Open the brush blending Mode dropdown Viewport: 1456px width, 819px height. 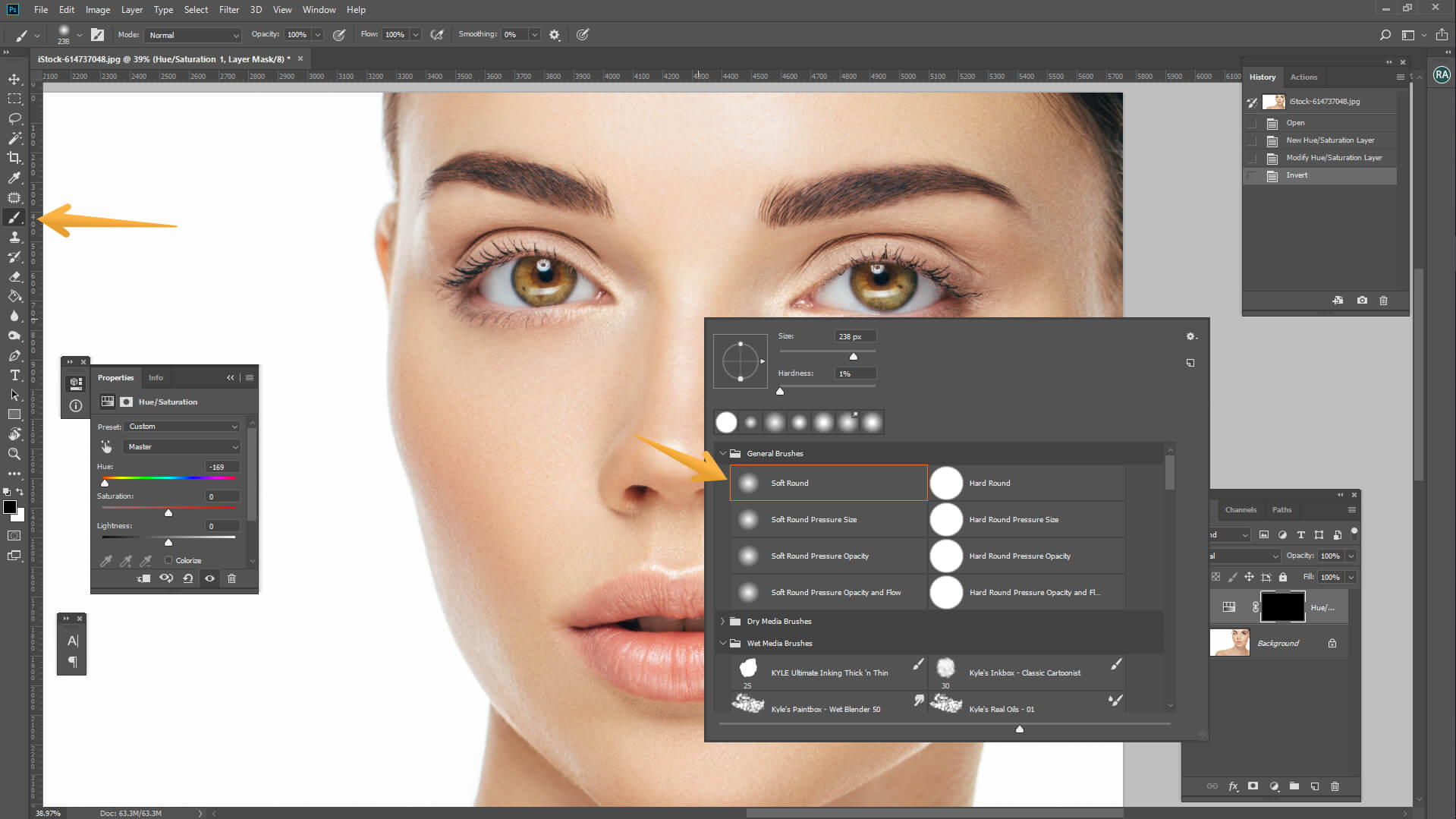[x=192, y=35]
